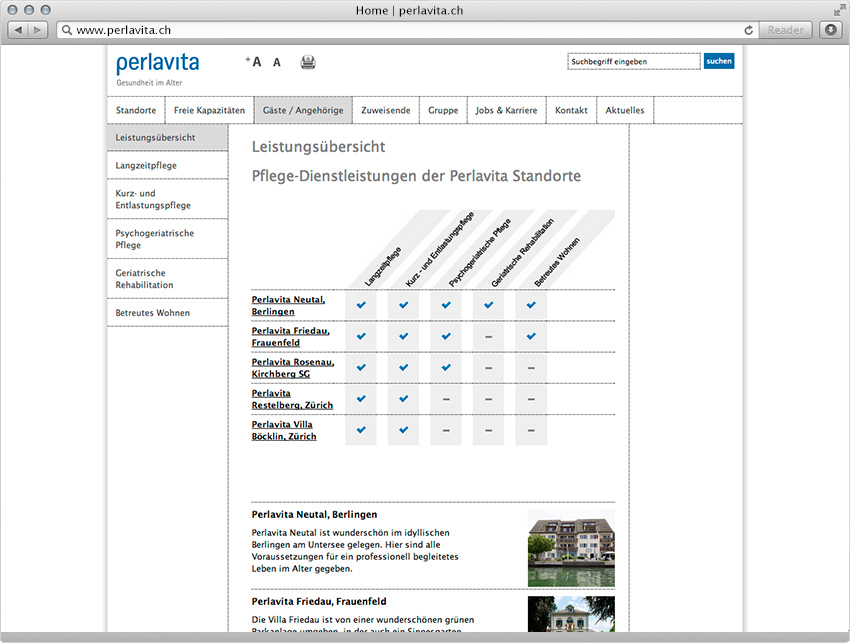Viewport: 850px width, 643px height.
Task: Open the Aktuelles navigation tab
Action: (624, 110)
